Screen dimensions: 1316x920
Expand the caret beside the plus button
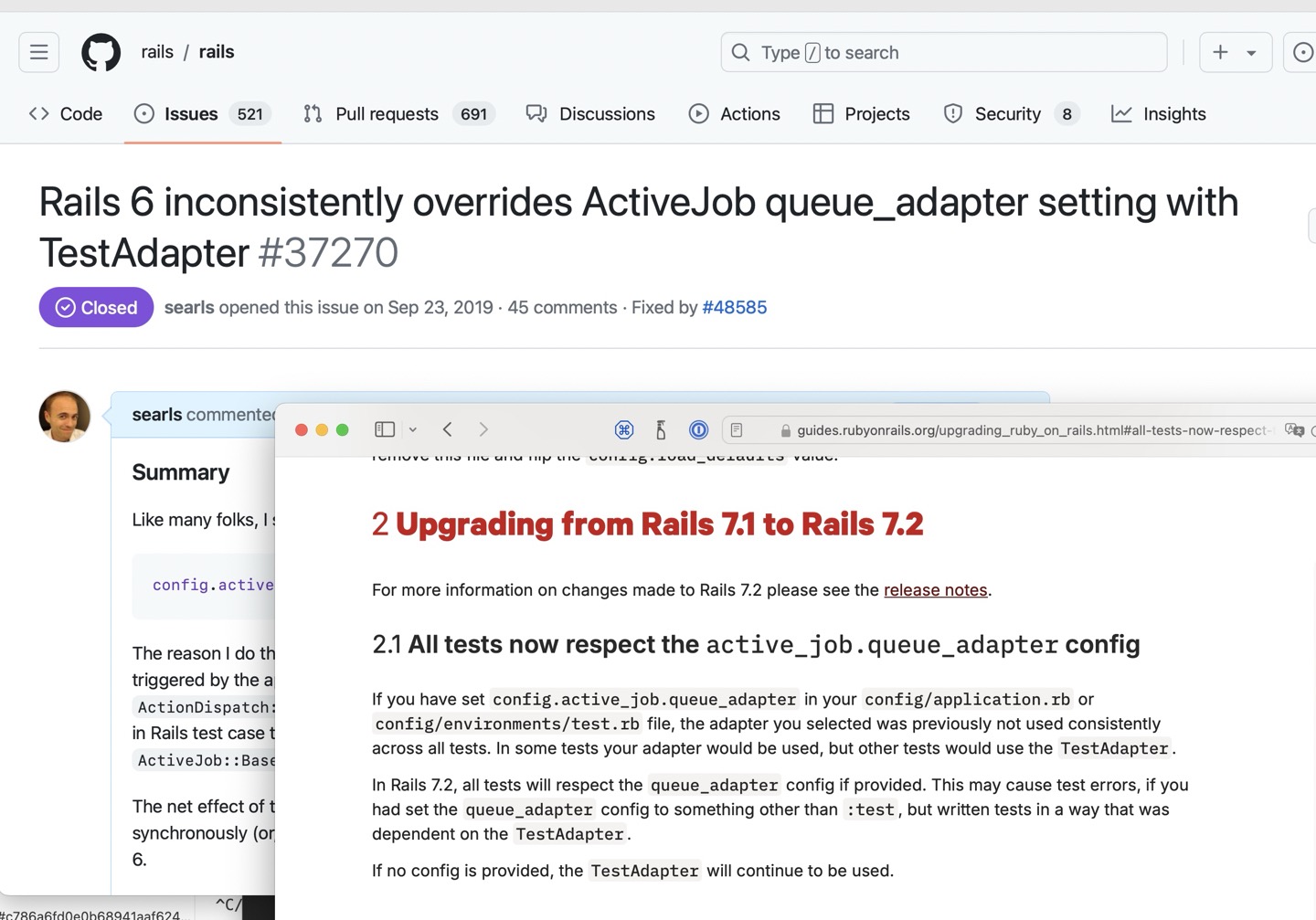[1251, 53]
